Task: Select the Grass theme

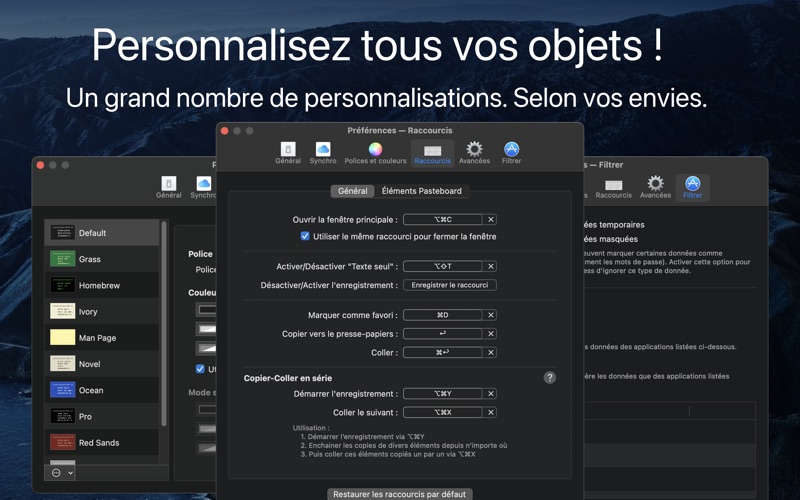Action: coord(102,259)
